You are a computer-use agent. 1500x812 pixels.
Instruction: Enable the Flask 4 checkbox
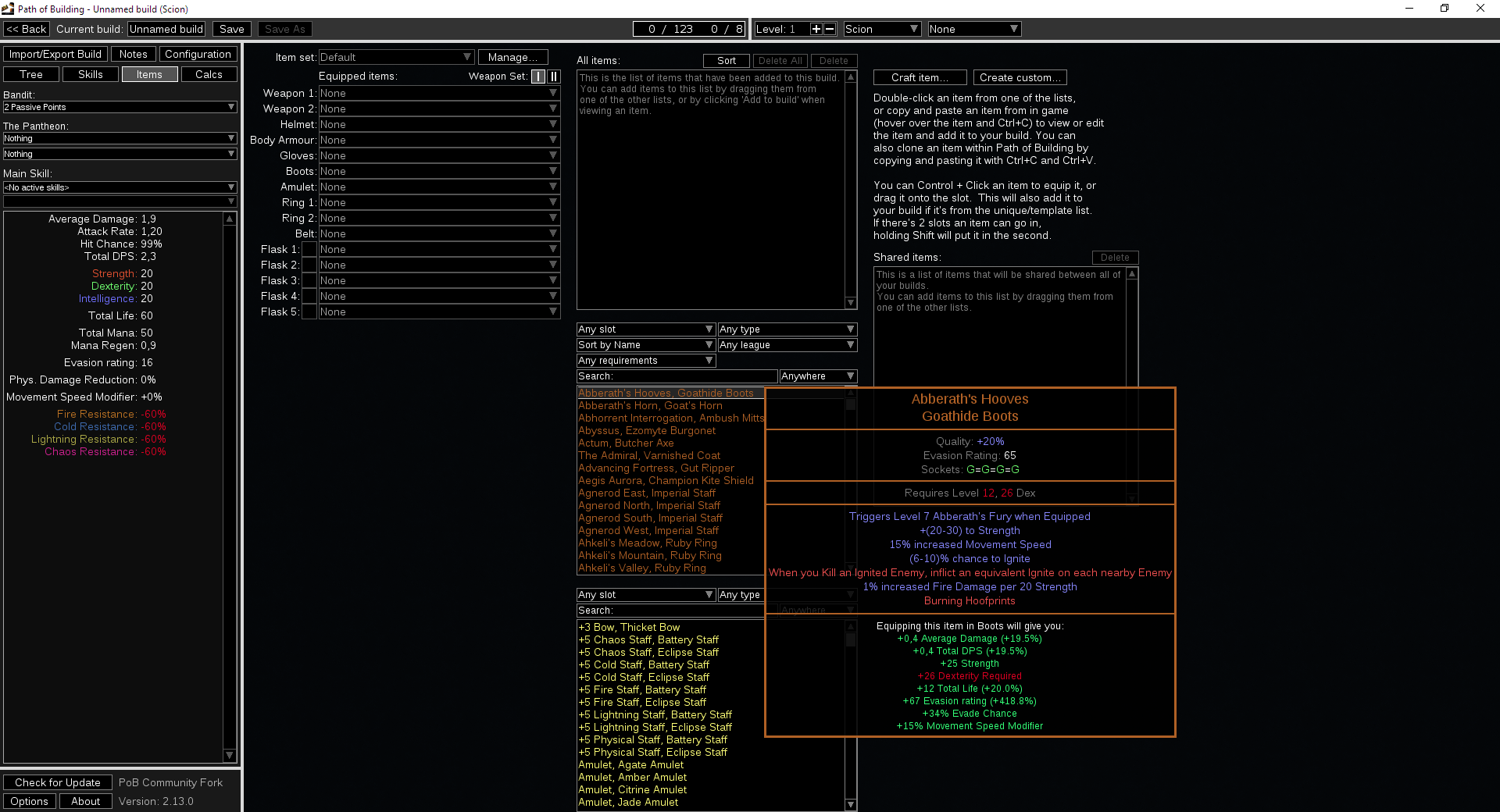coord(309,296)
